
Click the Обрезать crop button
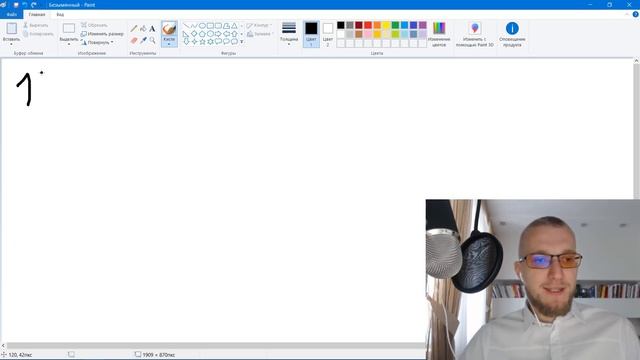(x=94, y=25)
